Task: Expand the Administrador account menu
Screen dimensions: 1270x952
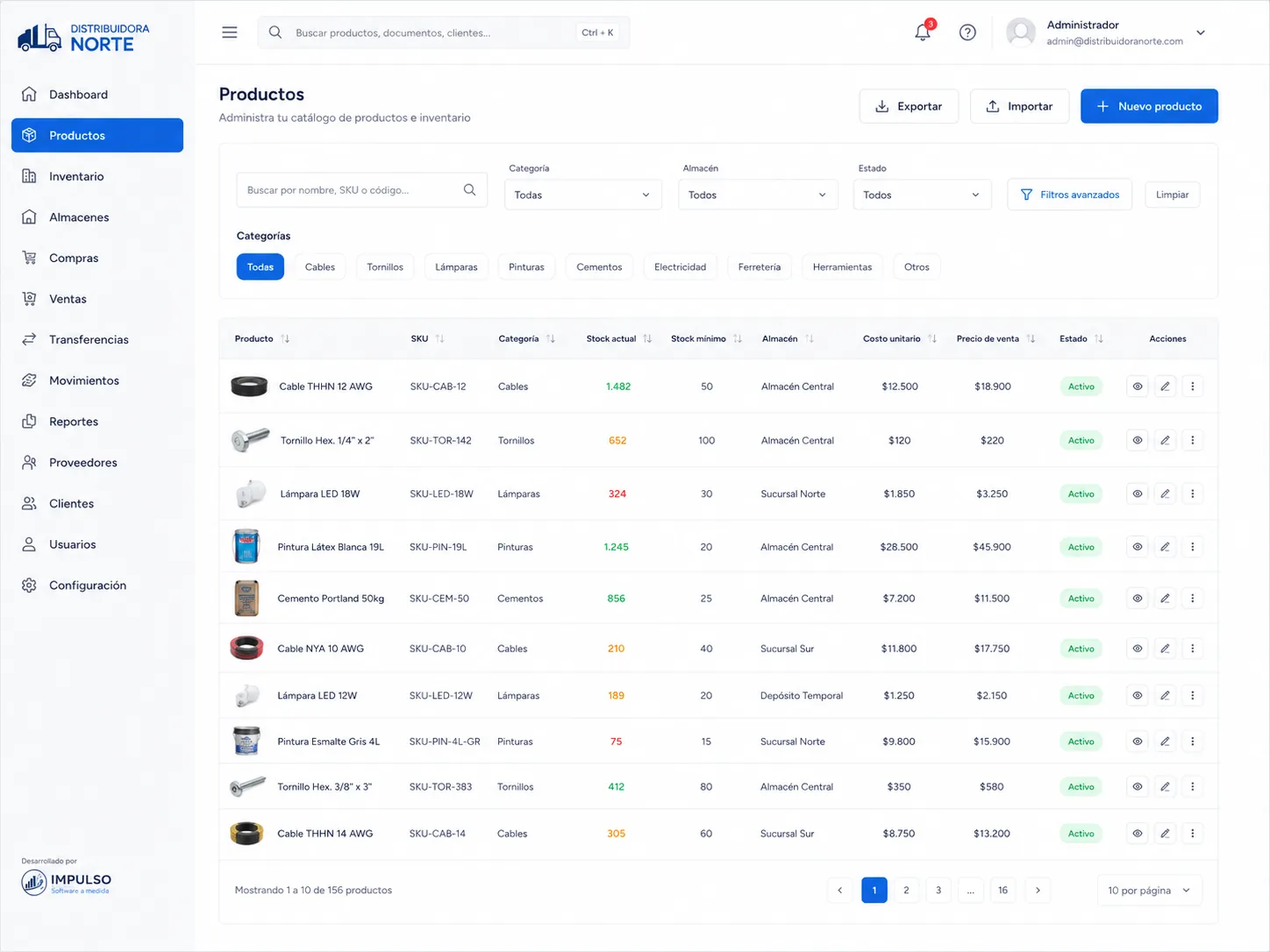Action: point(1201,32)
